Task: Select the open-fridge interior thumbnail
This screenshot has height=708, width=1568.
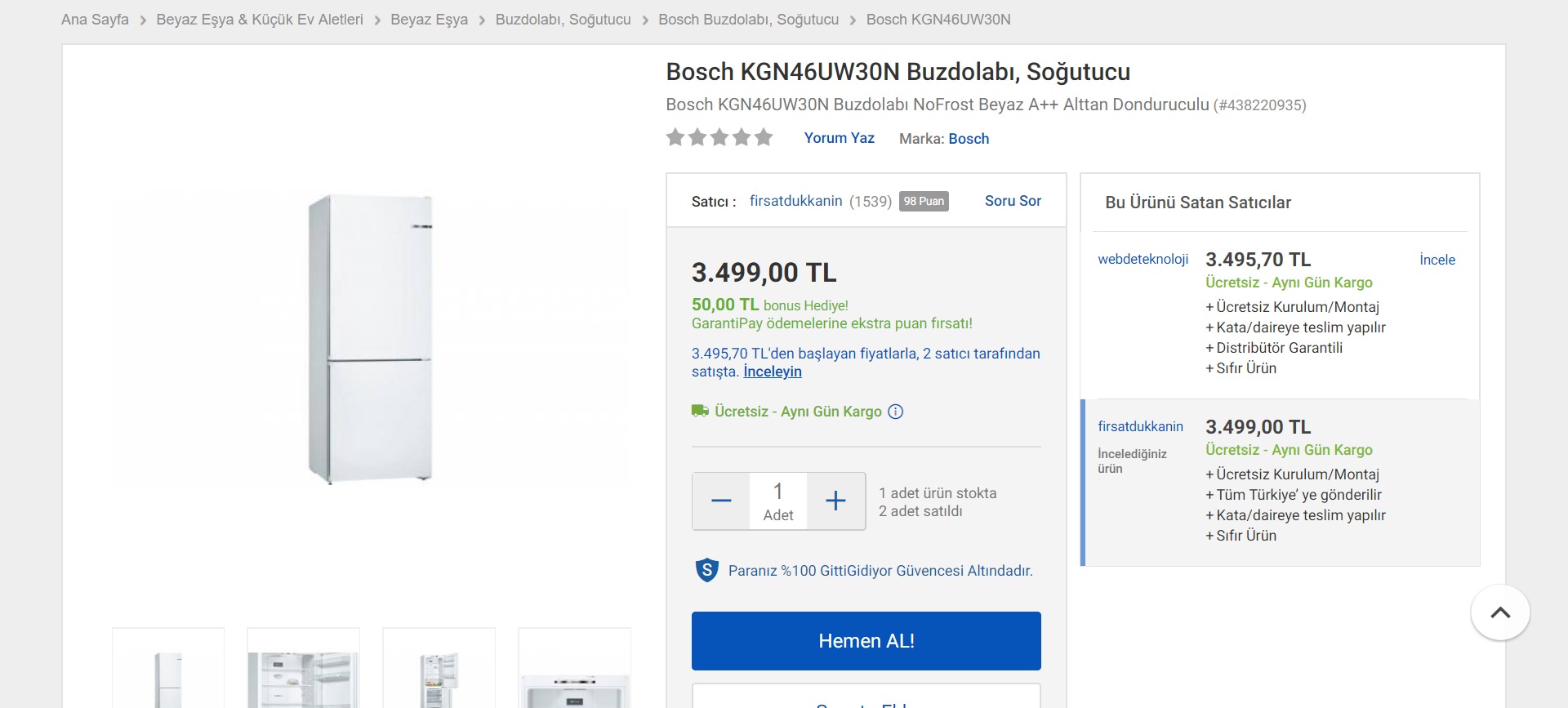Action: pyautogui.click(x=304, y=668)
